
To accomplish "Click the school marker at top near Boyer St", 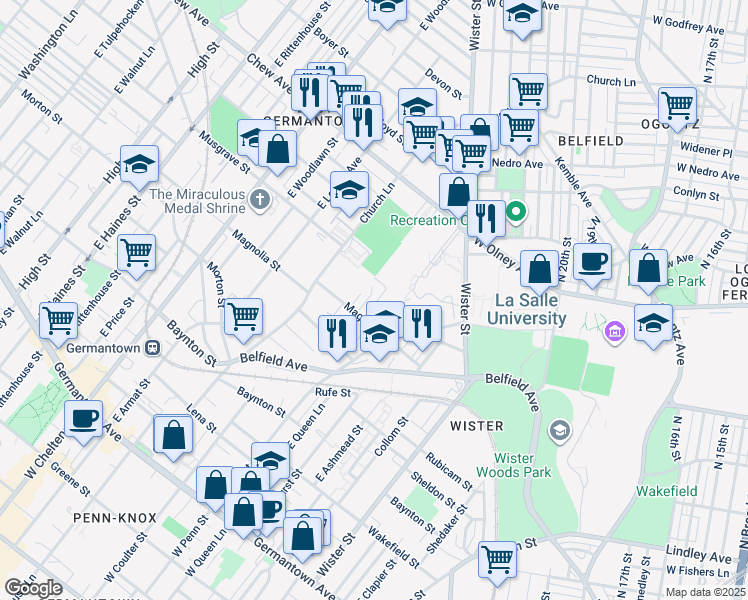I will tap(387, 9).
